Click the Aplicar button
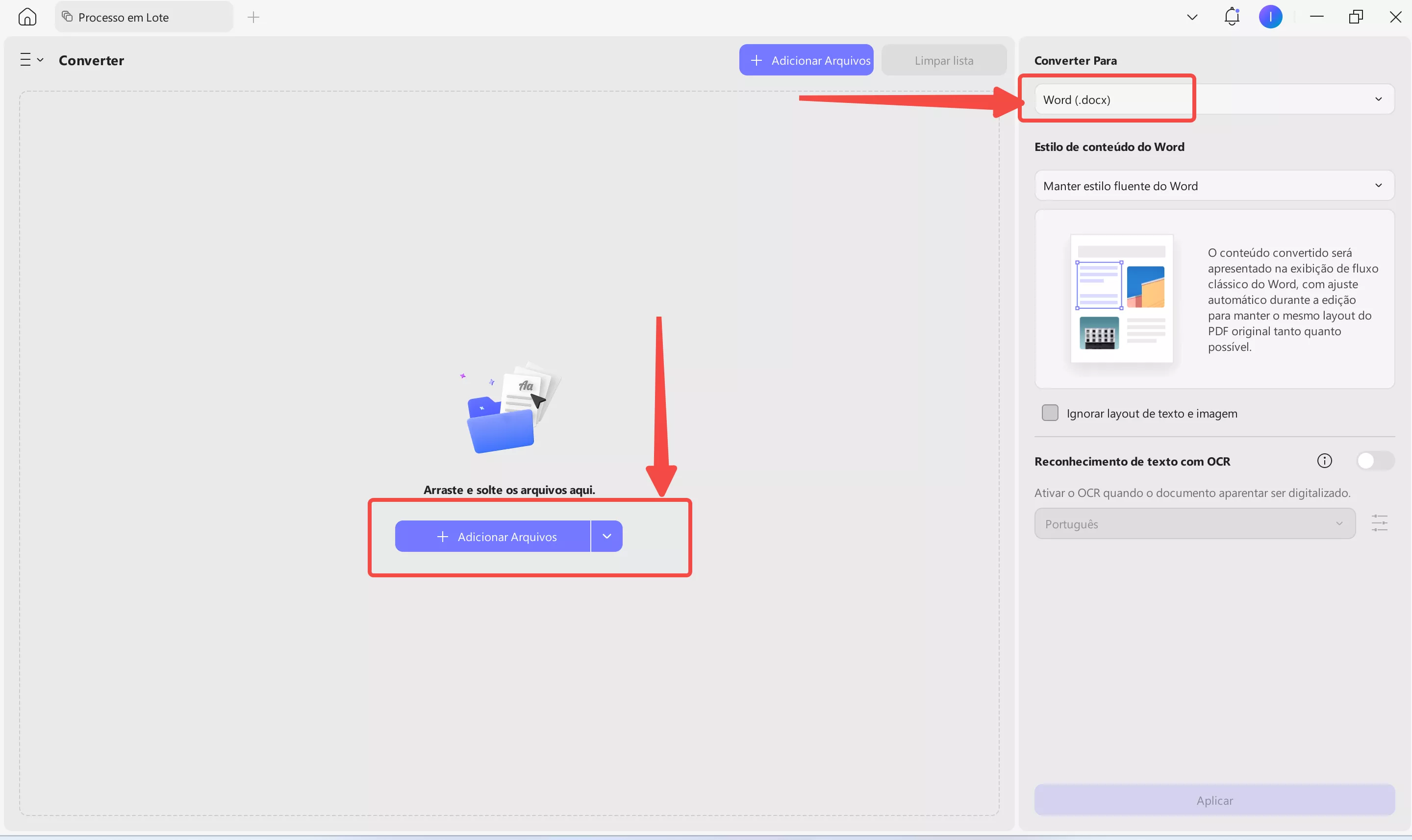Screen dimensions: 1412x840 point(1214,800)
